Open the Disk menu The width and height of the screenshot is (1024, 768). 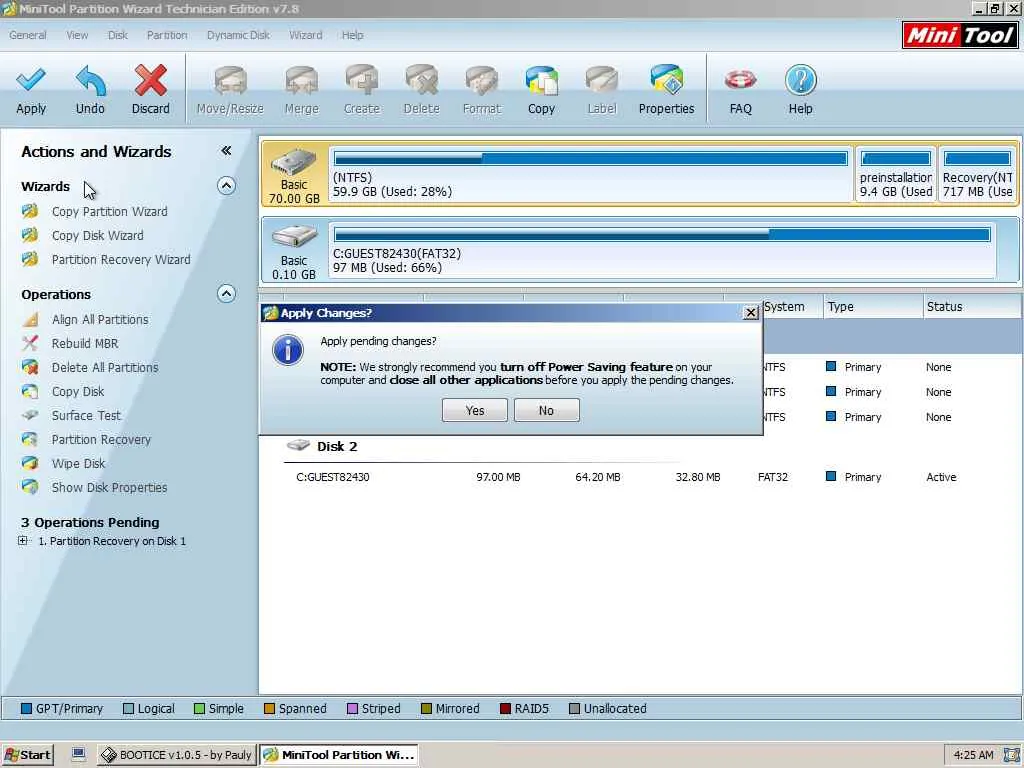118,35
